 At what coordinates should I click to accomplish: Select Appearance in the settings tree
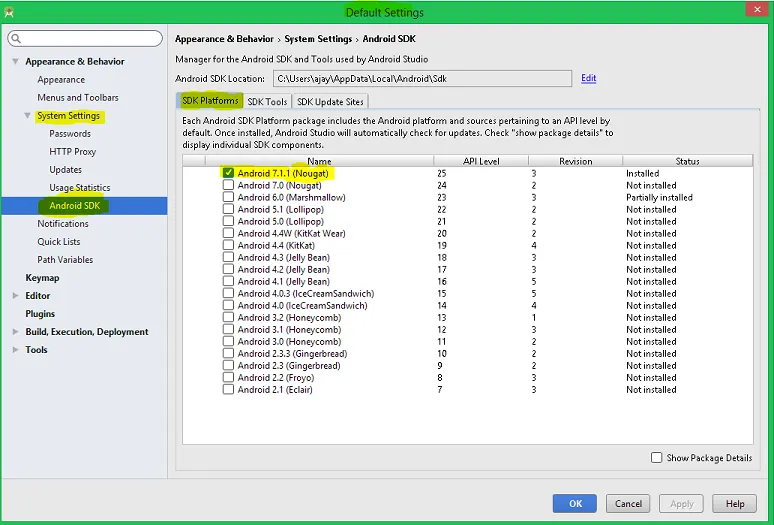[61, 79]
